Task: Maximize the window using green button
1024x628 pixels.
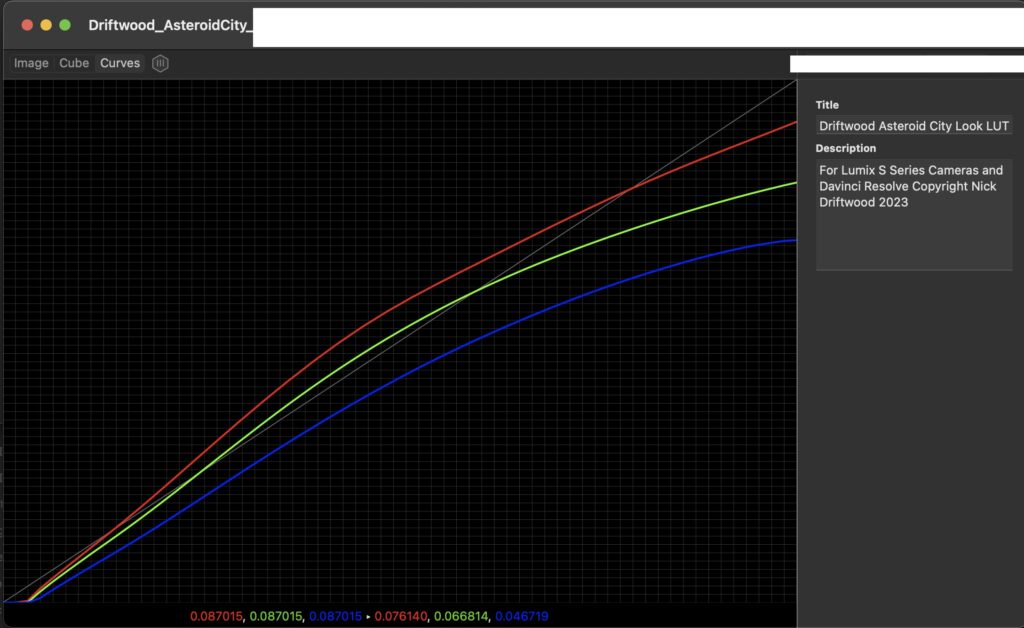Action: click(65, 25)
